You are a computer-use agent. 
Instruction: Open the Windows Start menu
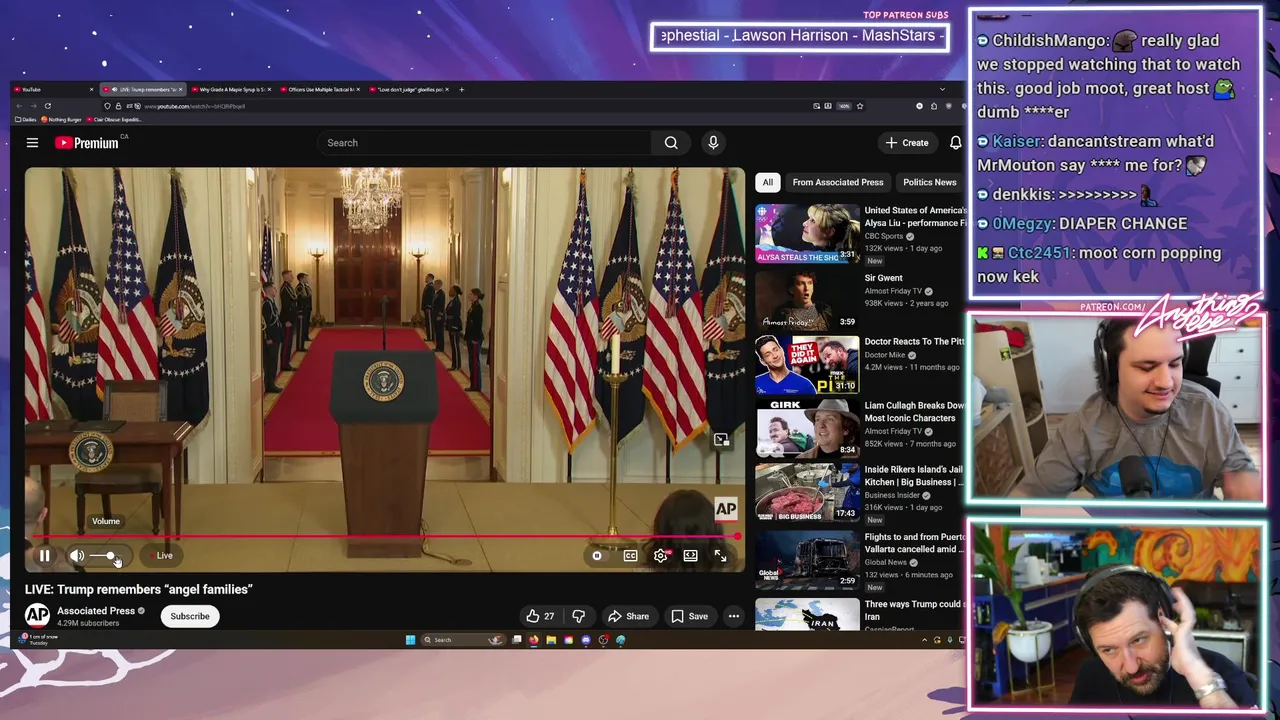[x=410, y=640]
